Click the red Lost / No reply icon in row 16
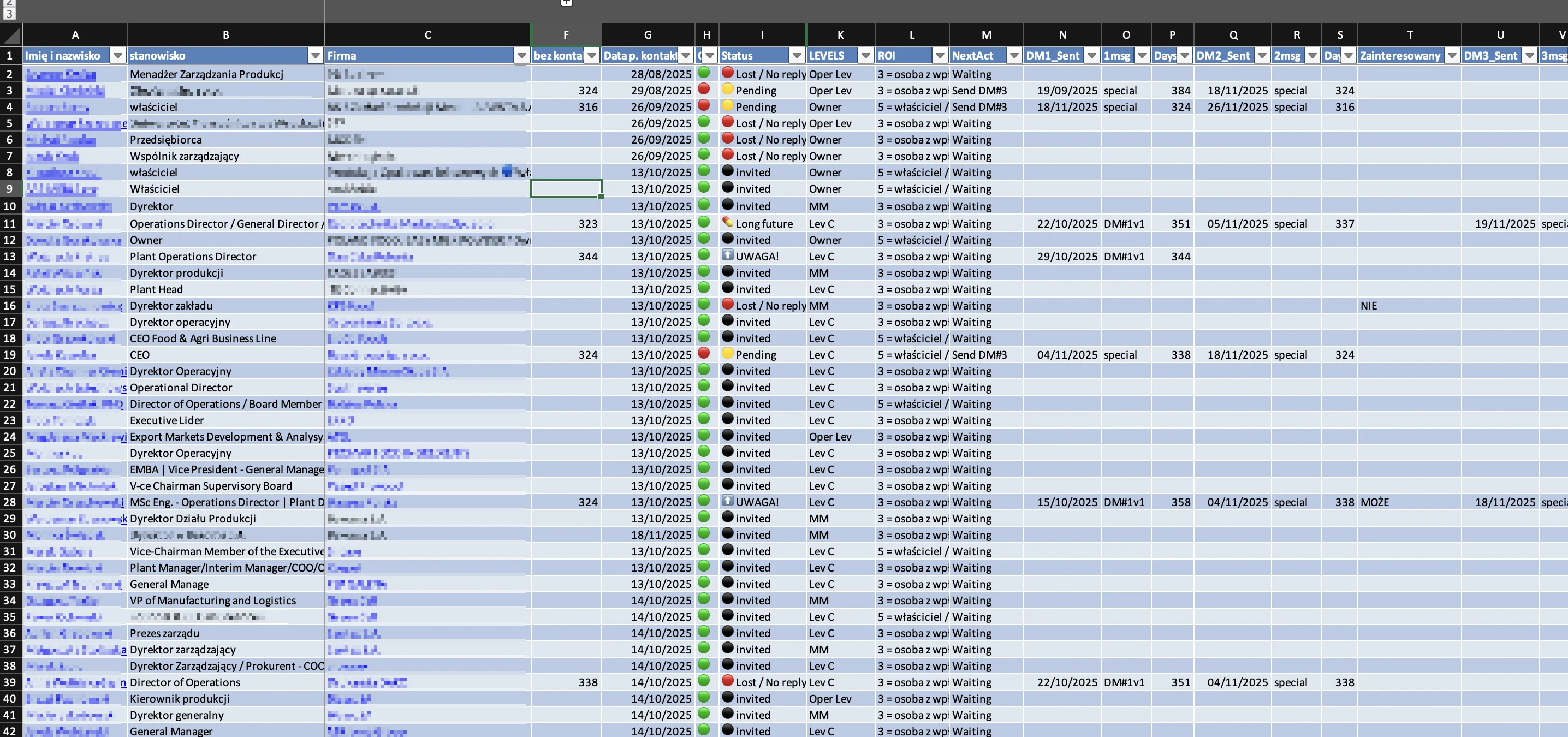1568x737 pixels. tap(727, 304)
